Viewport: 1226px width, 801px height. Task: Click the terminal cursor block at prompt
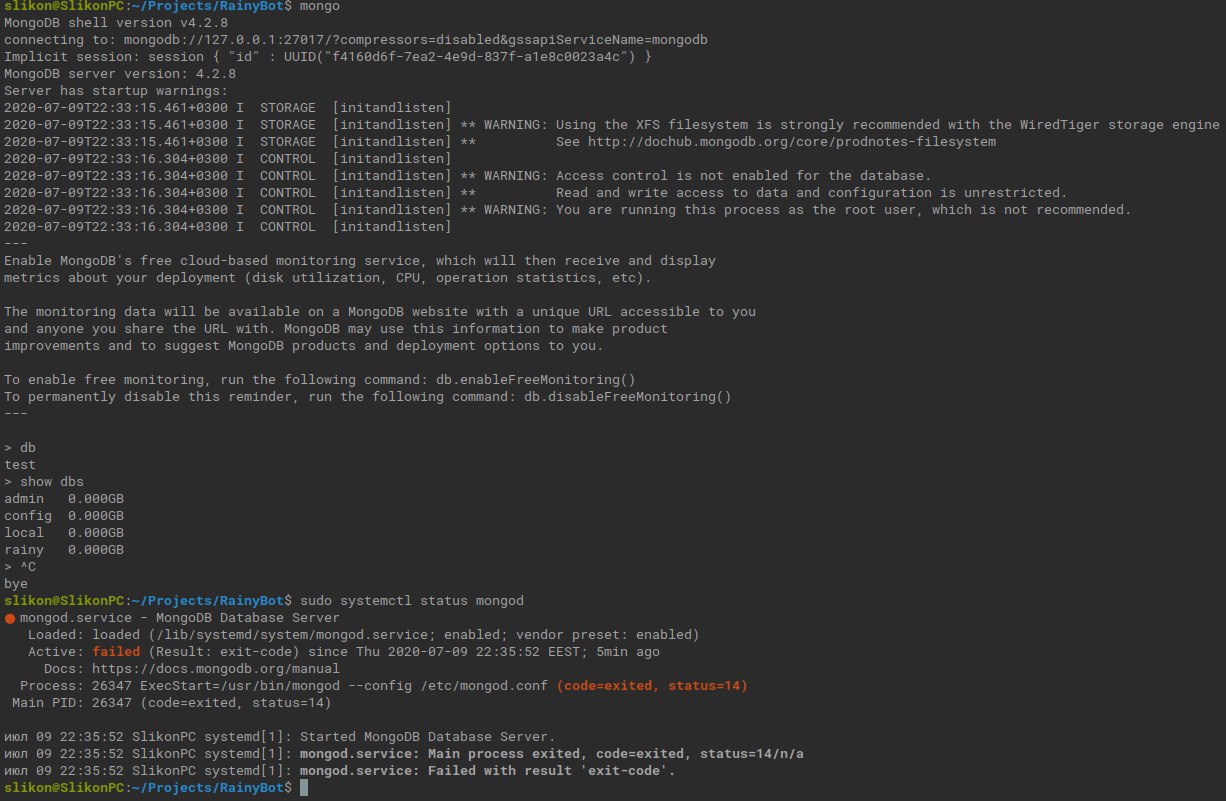point(304,788)
